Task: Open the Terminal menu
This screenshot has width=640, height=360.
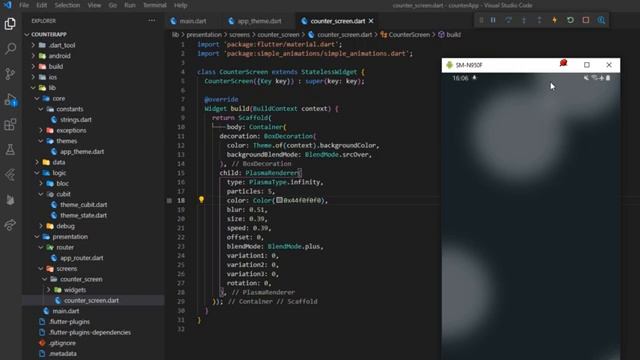Action: 155,5
